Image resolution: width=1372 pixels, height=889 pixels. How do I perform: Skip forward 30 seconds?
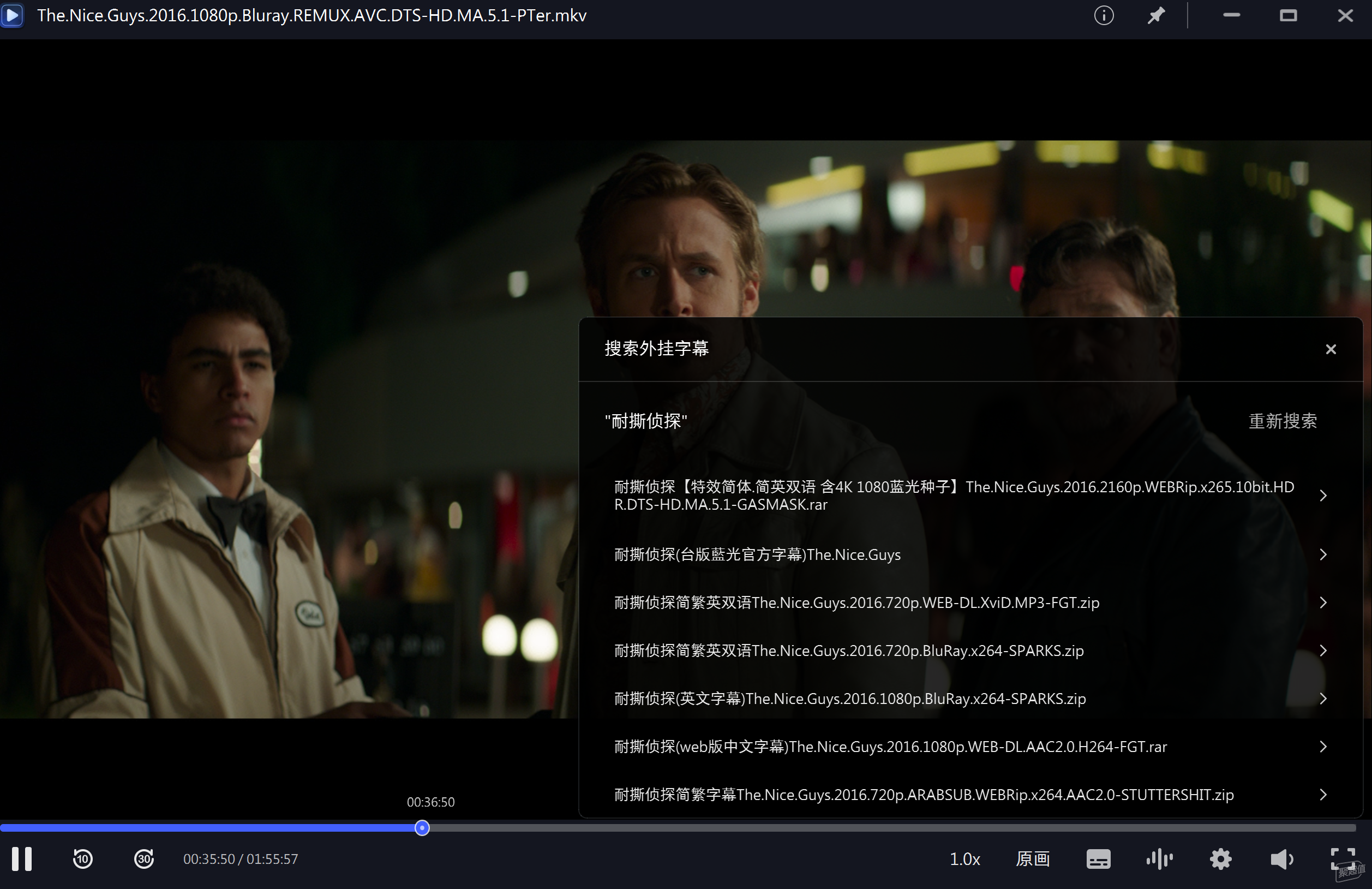(x=144, y=859)
